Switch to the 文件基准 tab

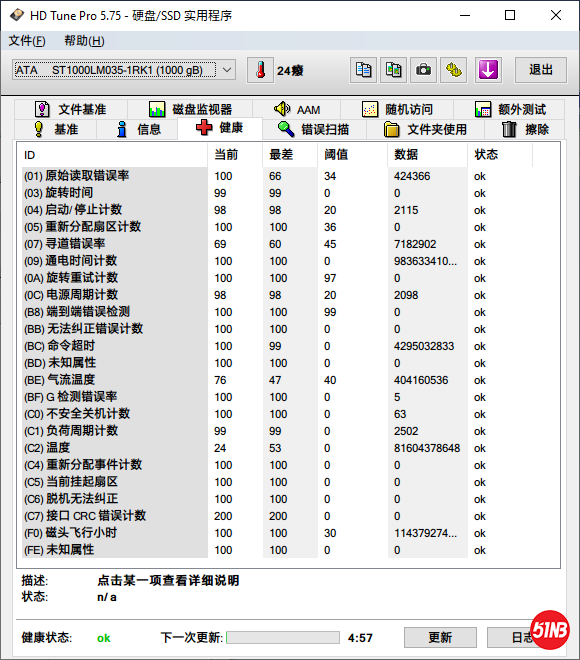click(71, 109)
